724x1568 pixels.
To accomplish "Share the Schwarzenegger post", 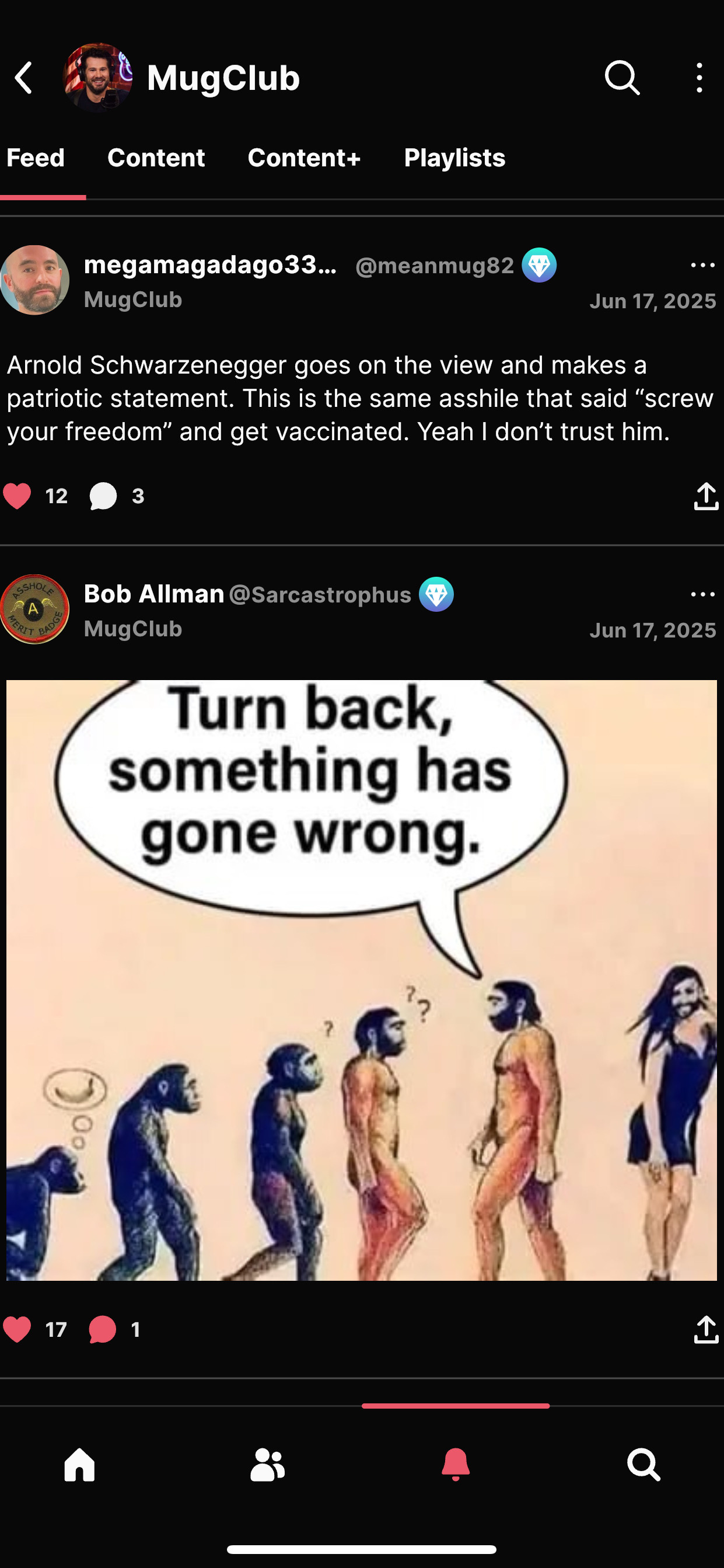I will (x=706, y=496).
